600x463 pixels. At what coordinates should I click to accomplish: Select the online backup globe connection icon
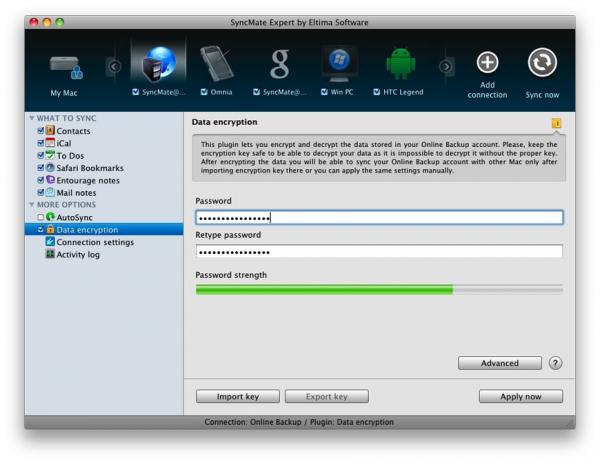[x=159, y=64]
